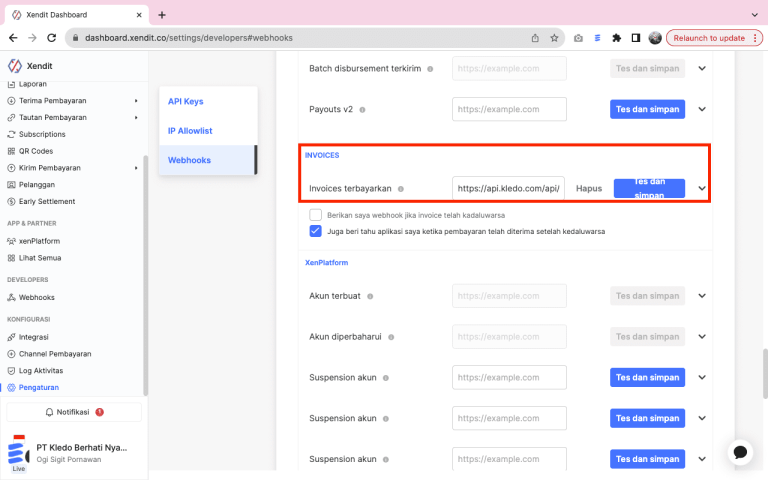Image resolution: width=768 pixels, height=480 pixels.
Task: Close the Xendit Dashboard tab
Action: point(139,15)
